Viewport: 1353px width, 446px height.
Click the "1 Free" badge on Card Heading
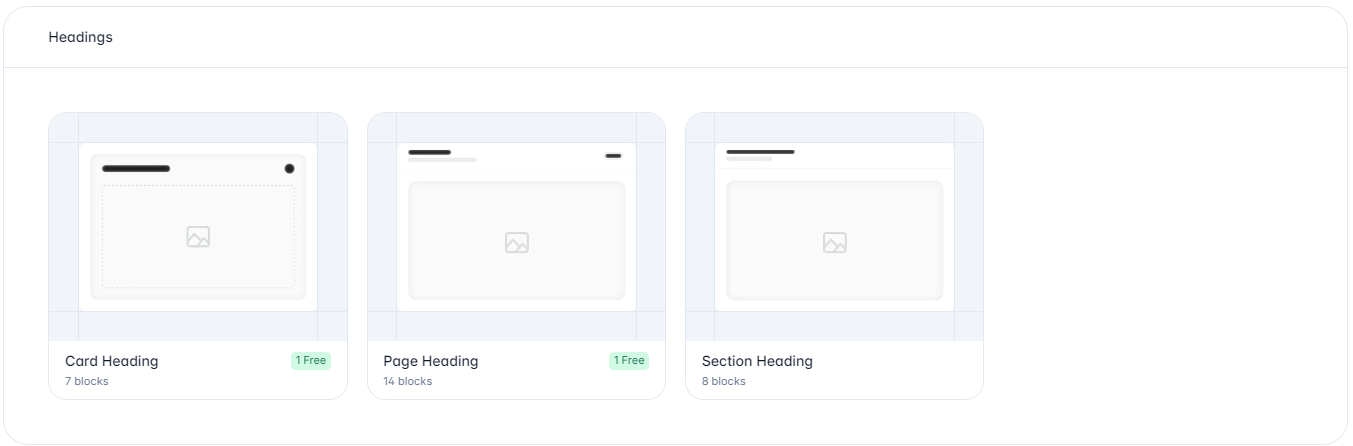310,361
